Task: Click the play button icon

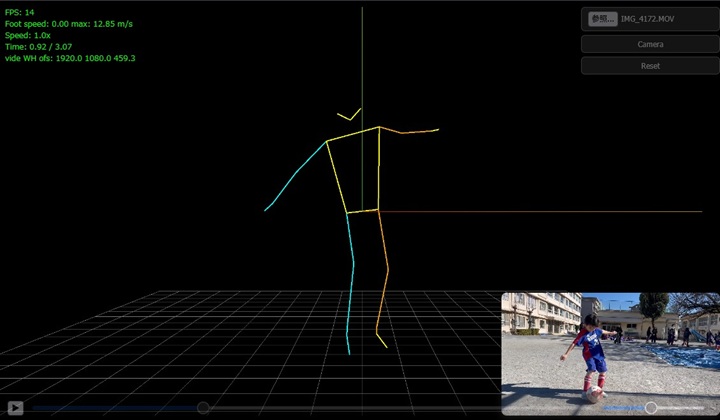Action: 15,408
